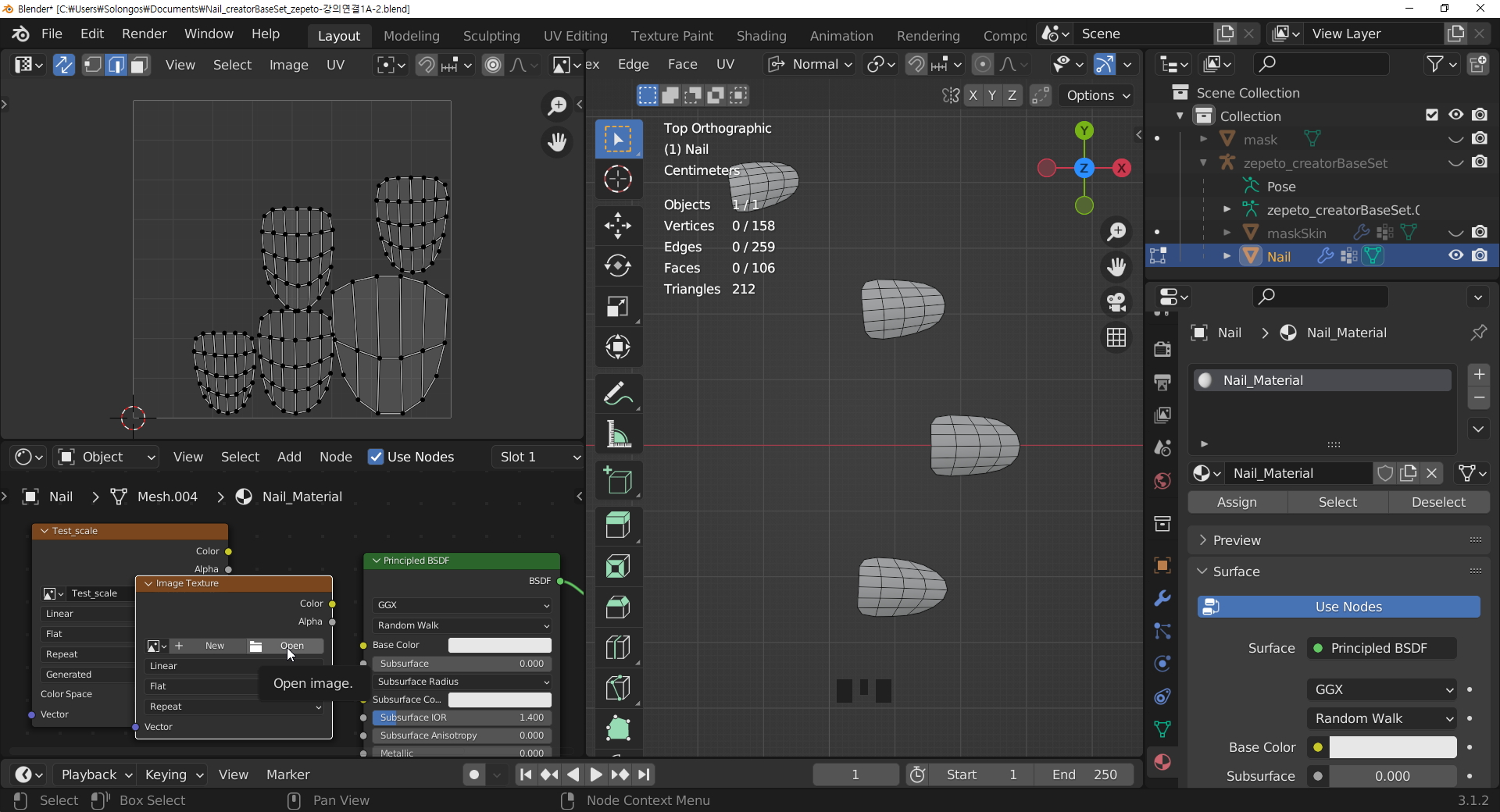The image size is (1500, 812).
Task: Click the End frame 250 field
Action: (x=1084, y=775)
